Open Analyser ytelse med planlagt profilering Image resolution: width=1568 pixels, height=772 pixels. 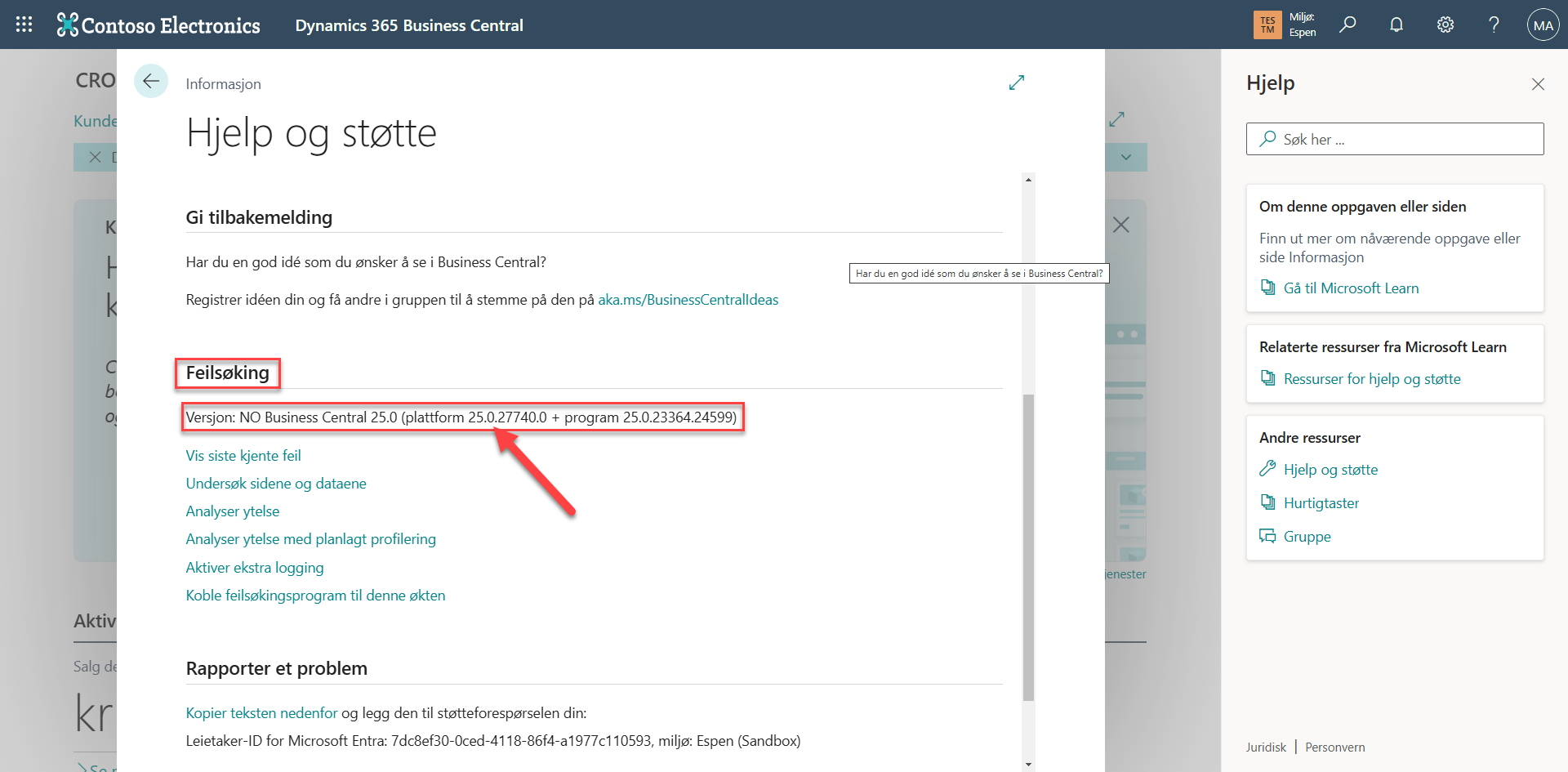click(x=311, y=539)
